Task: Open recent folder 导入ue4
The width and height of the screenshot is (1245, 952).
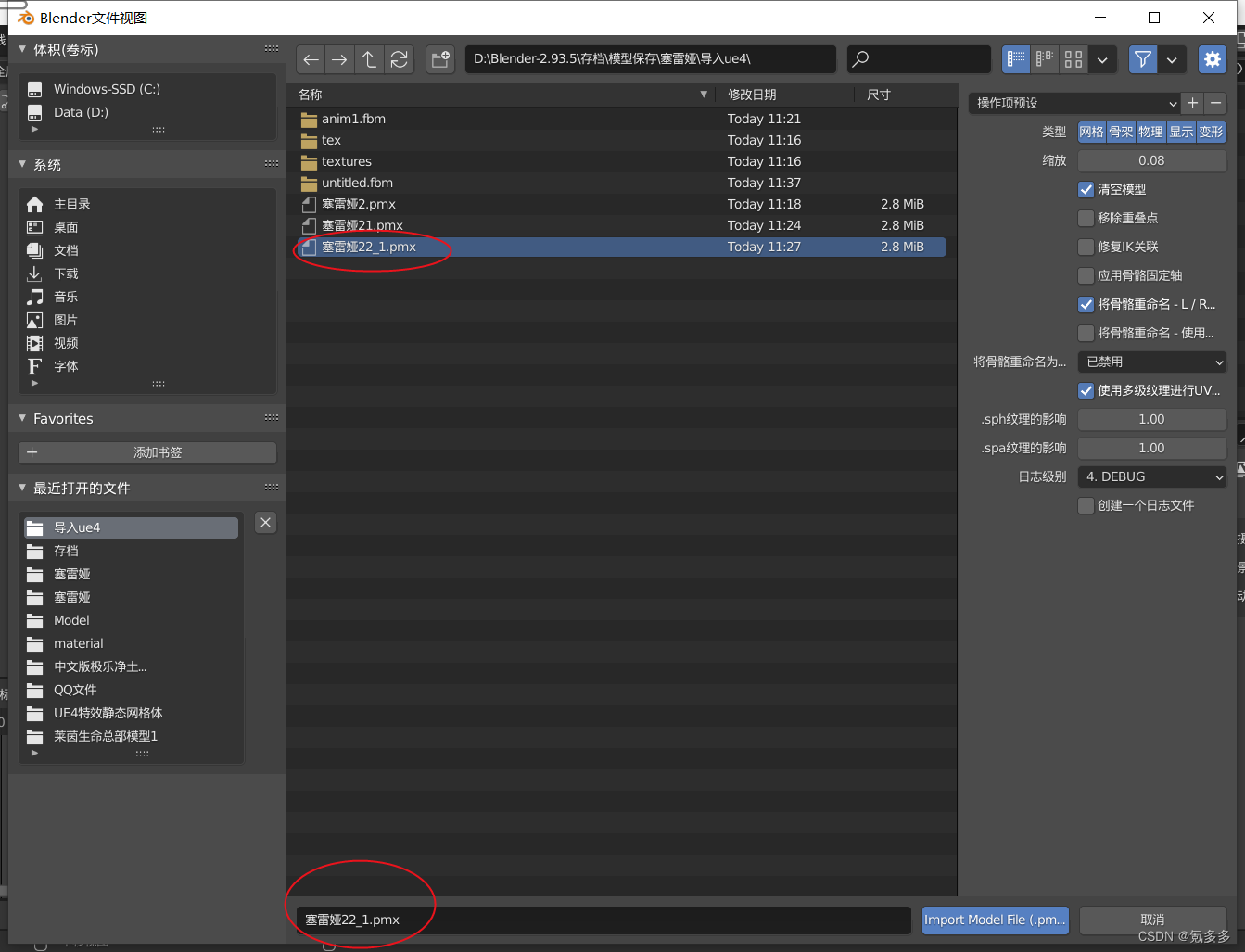Action: (x=131, y=527)
